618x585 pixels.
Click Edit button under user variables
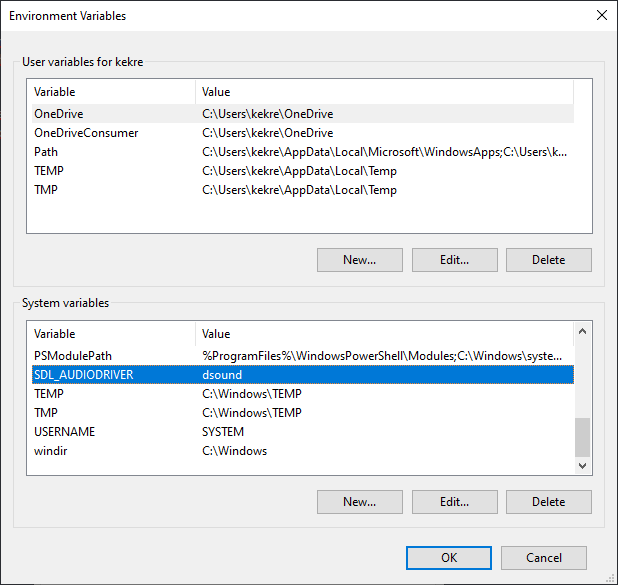[454, 260]
